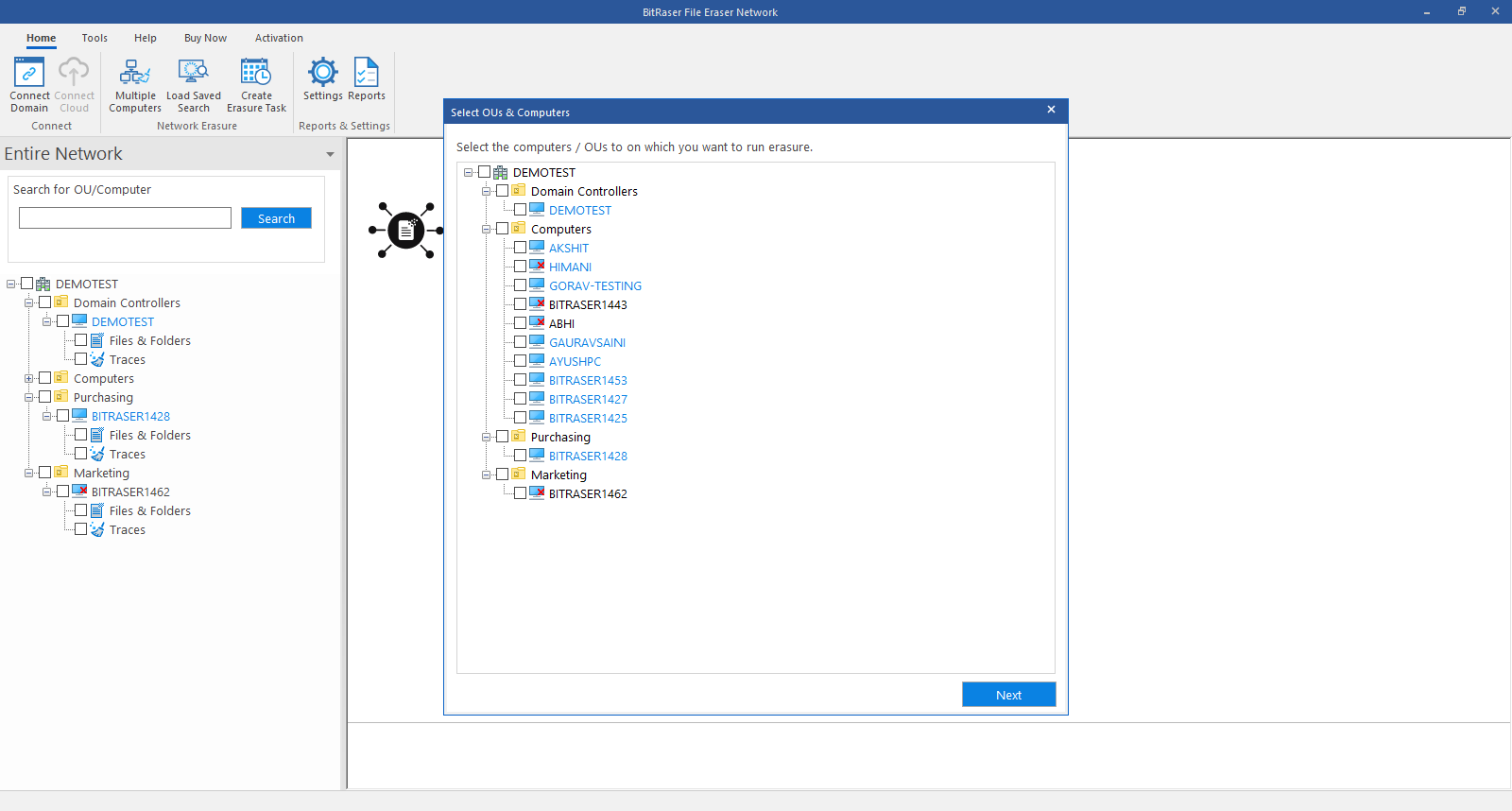Launch Load Saved Search
The width and height of the screenshot is (1512, 811).
194,84
